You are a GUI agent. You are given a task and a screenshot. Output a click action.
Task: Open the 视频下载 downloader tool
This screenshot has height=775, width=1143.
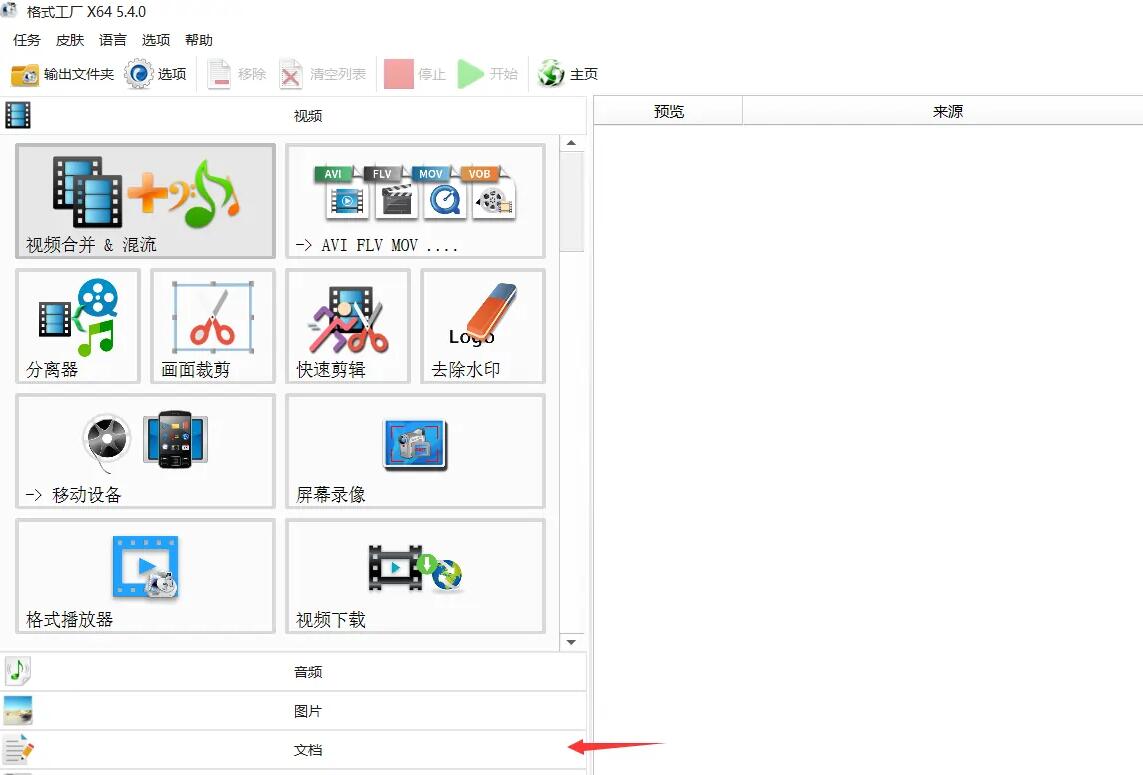[415, 576]
